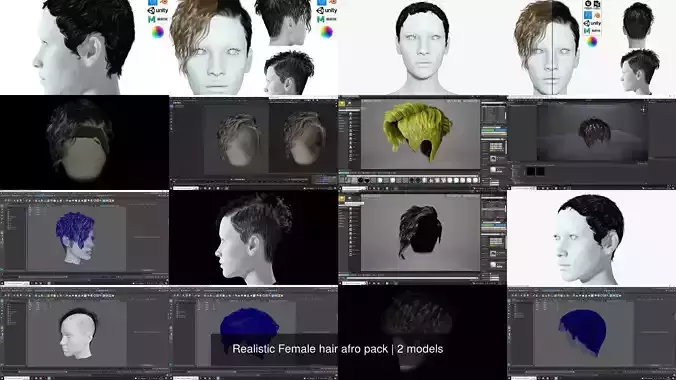Open the side-profile black hair render thumbnail
This screenshot has height=380, width=676.
click(x=84, y=47)
